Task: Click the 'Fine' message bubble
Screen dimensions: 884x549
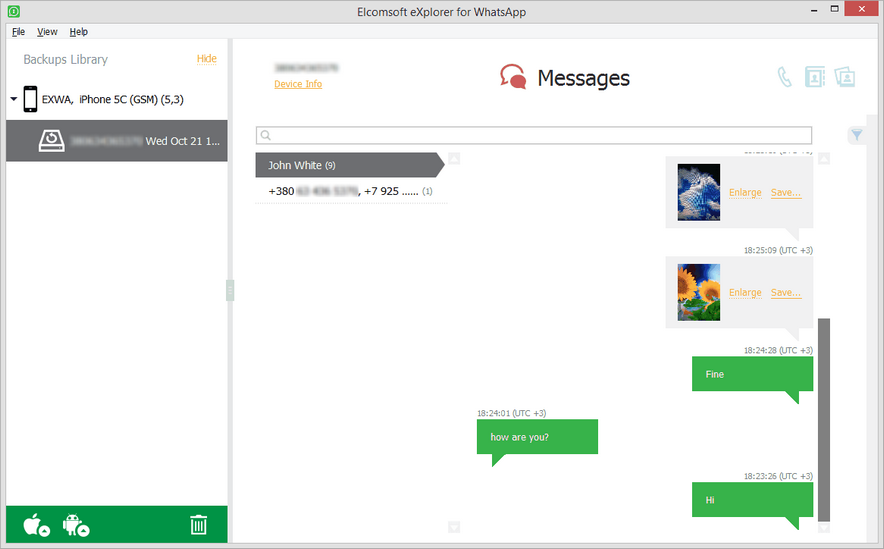Action: [x=752, y=374]
